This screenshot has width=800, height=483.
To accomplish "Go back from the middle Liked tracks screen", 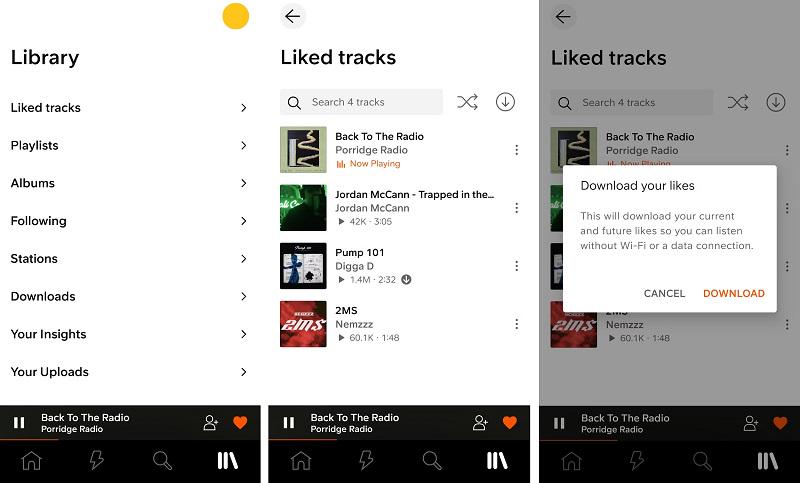I will pyautogui.click(x=292, y=16).
